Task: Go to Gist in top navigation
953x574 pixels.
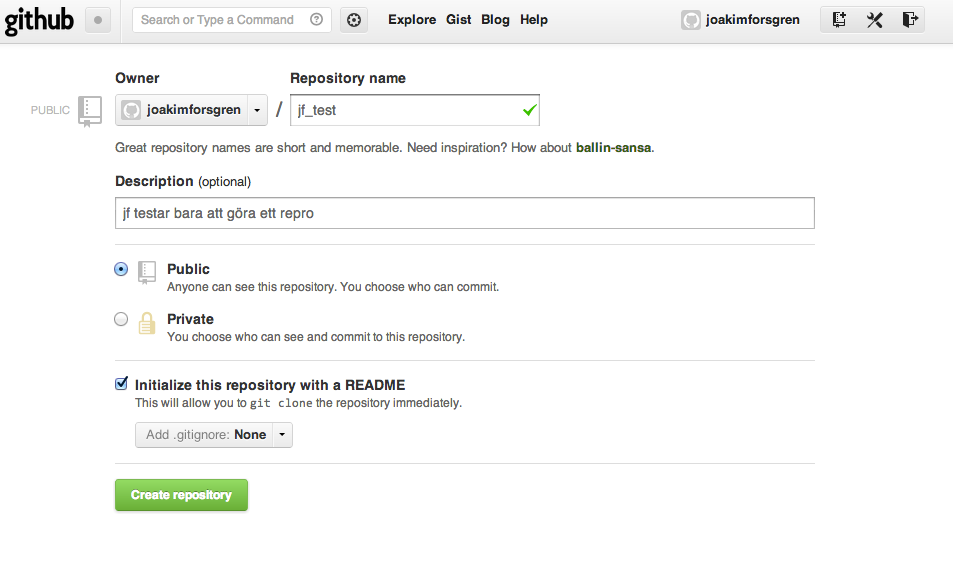Action: 459,20
